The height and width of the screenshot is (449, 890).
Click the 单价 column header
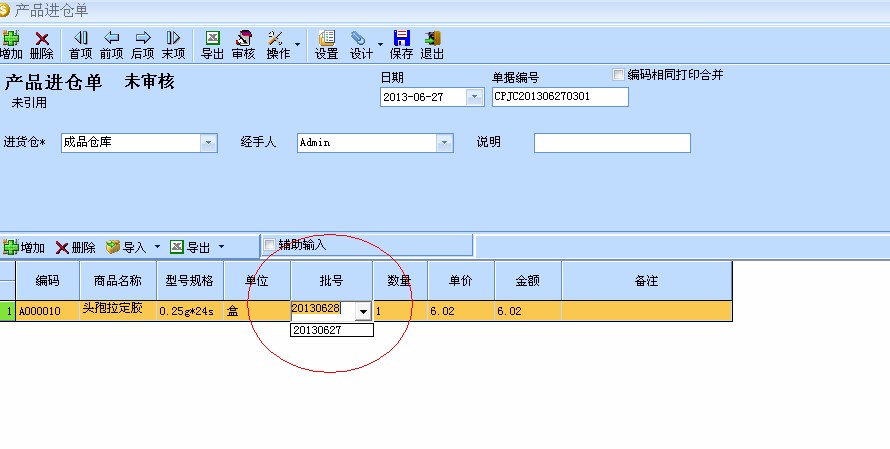click(461, 280)
